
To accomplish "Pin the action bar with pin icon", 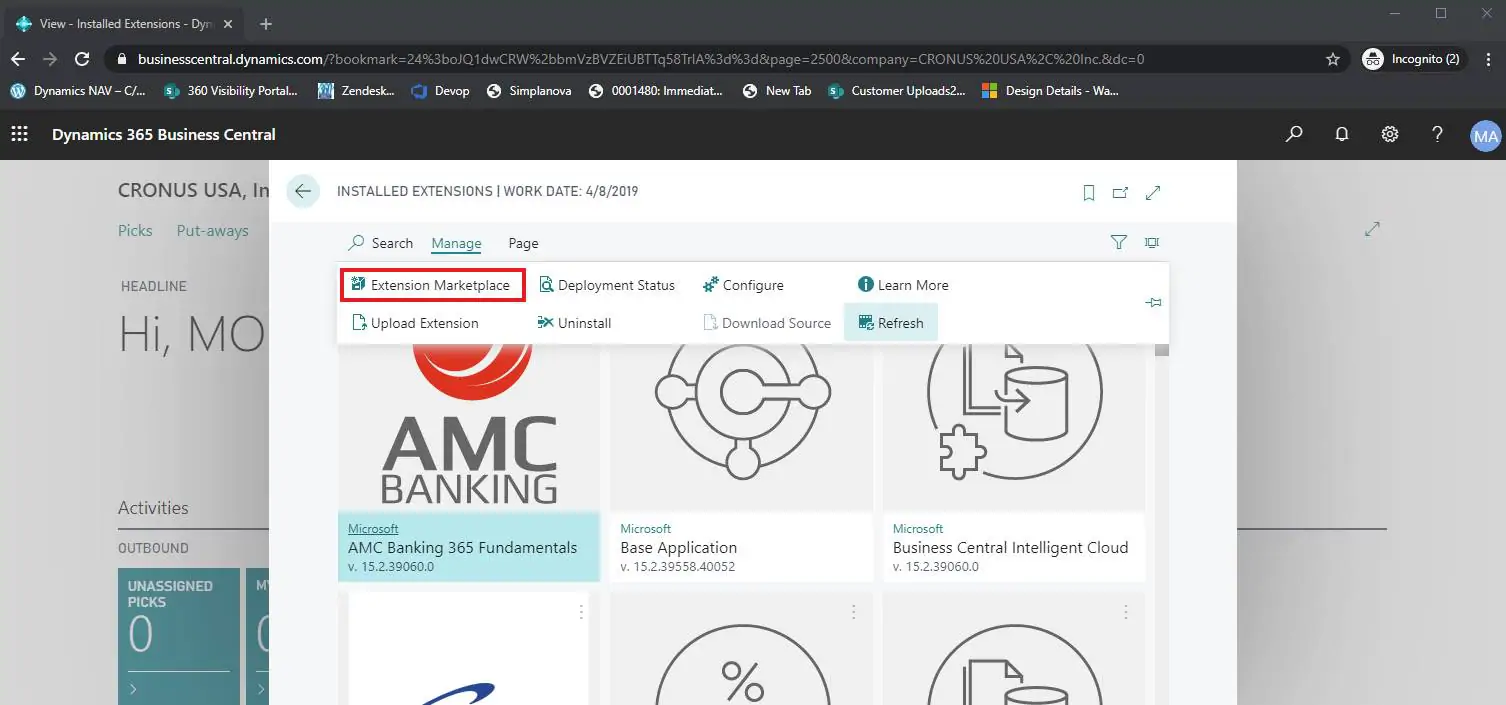I will 1153,302.
